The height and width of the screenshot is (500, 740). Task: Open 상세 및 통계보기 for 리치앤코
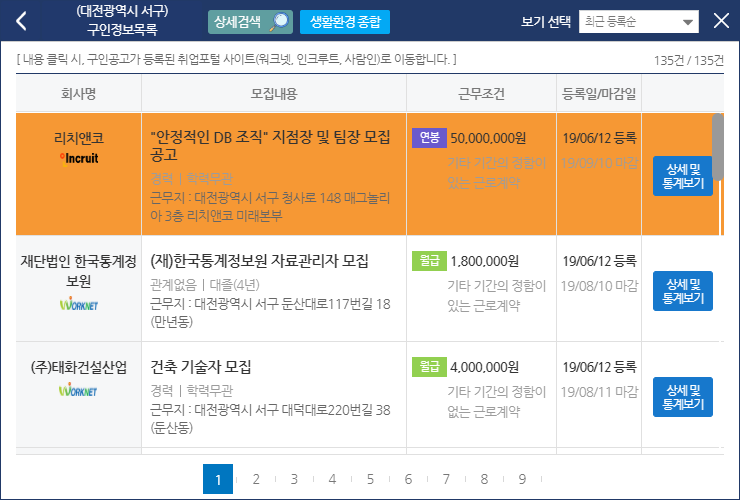[682, 176]
